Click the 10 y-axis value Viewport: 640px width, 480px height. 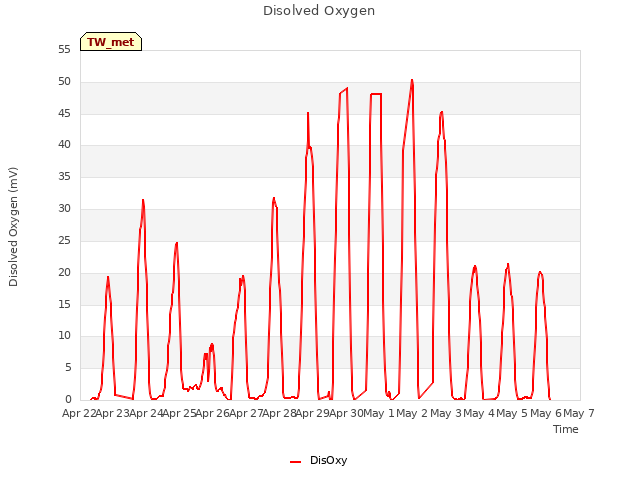pos(64,336)
